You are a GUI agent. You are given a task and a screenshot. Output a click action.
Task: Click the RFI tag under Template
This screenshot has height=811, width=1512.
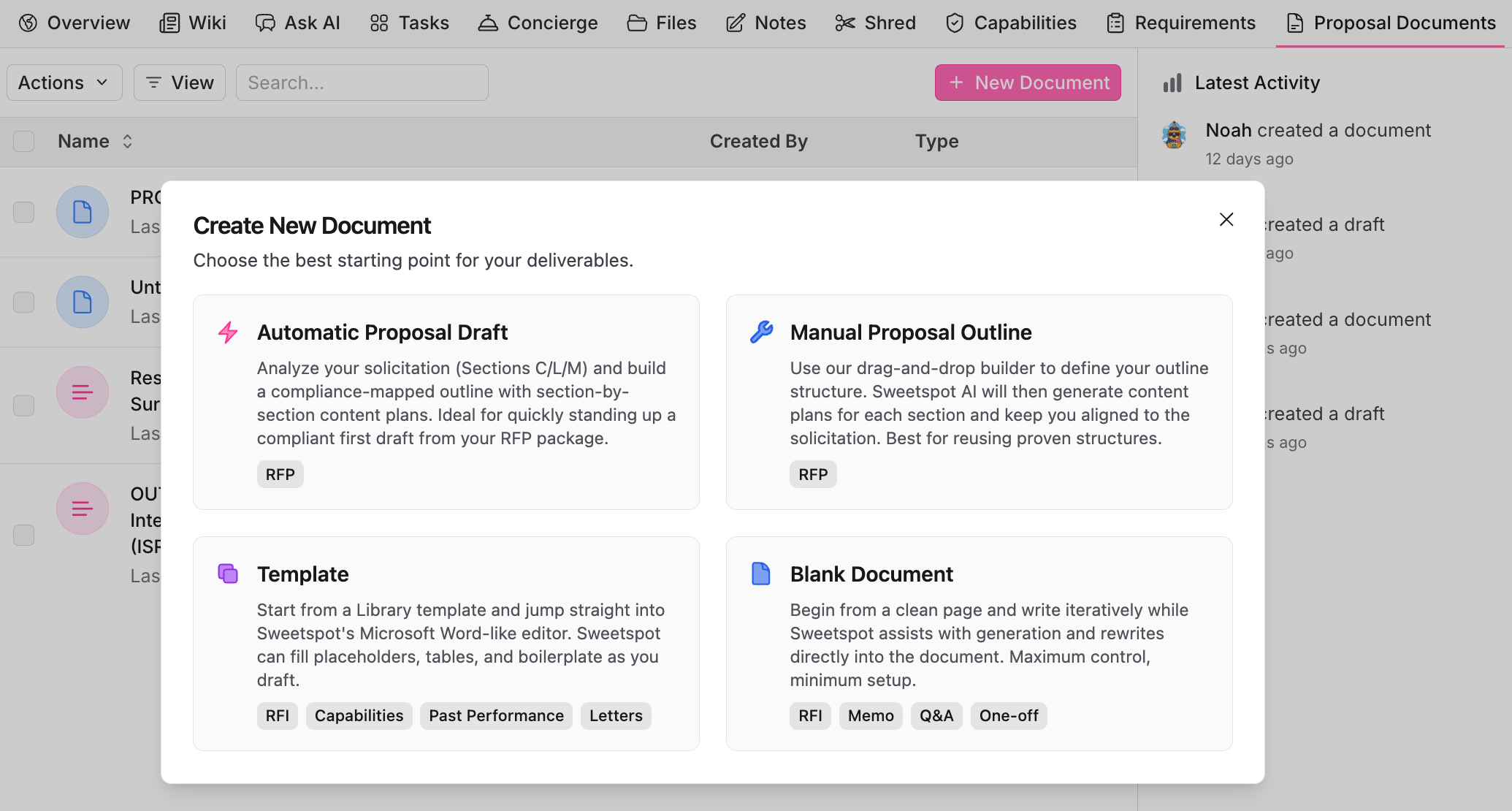(x=278, y=716)
